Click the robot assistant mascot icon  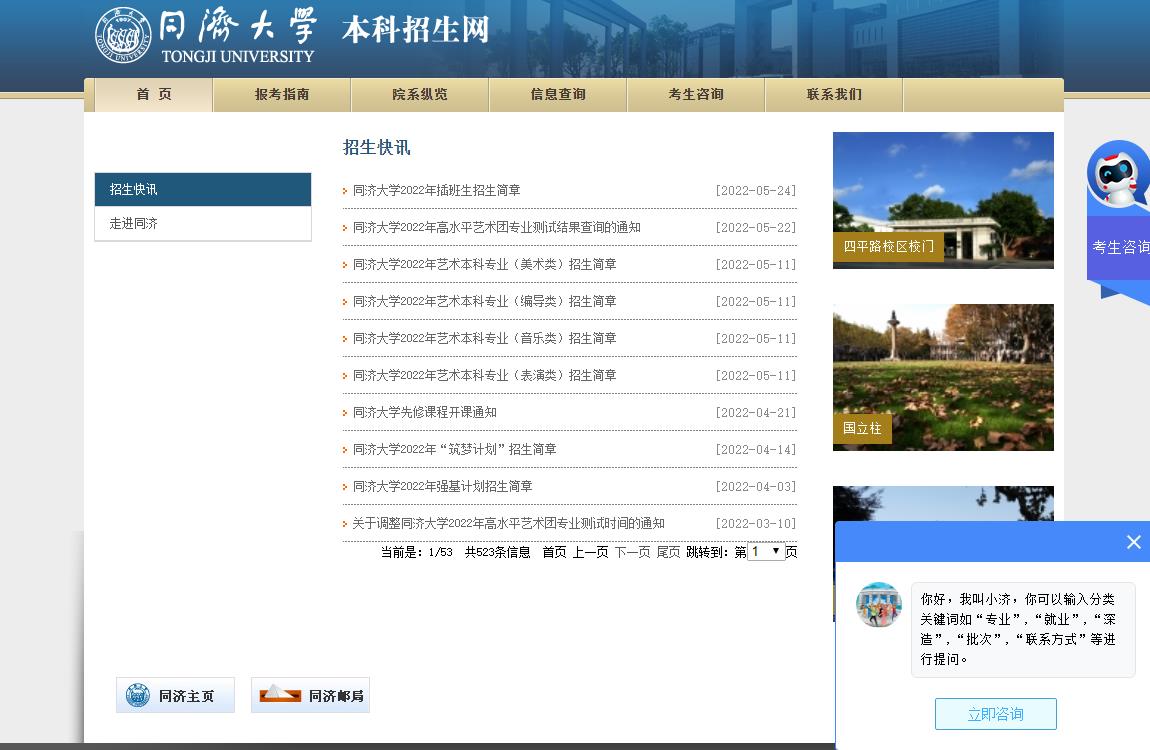pos(1118,176)
